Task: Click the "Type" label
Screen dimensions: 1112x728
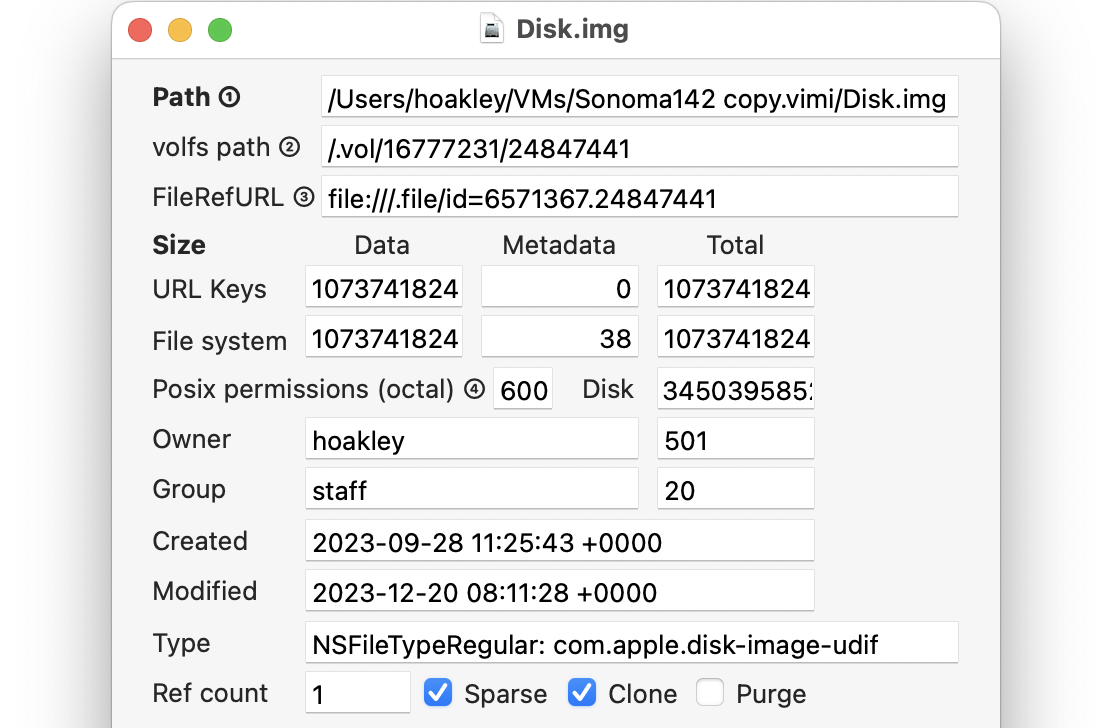Action: click(x=182, y=643)
